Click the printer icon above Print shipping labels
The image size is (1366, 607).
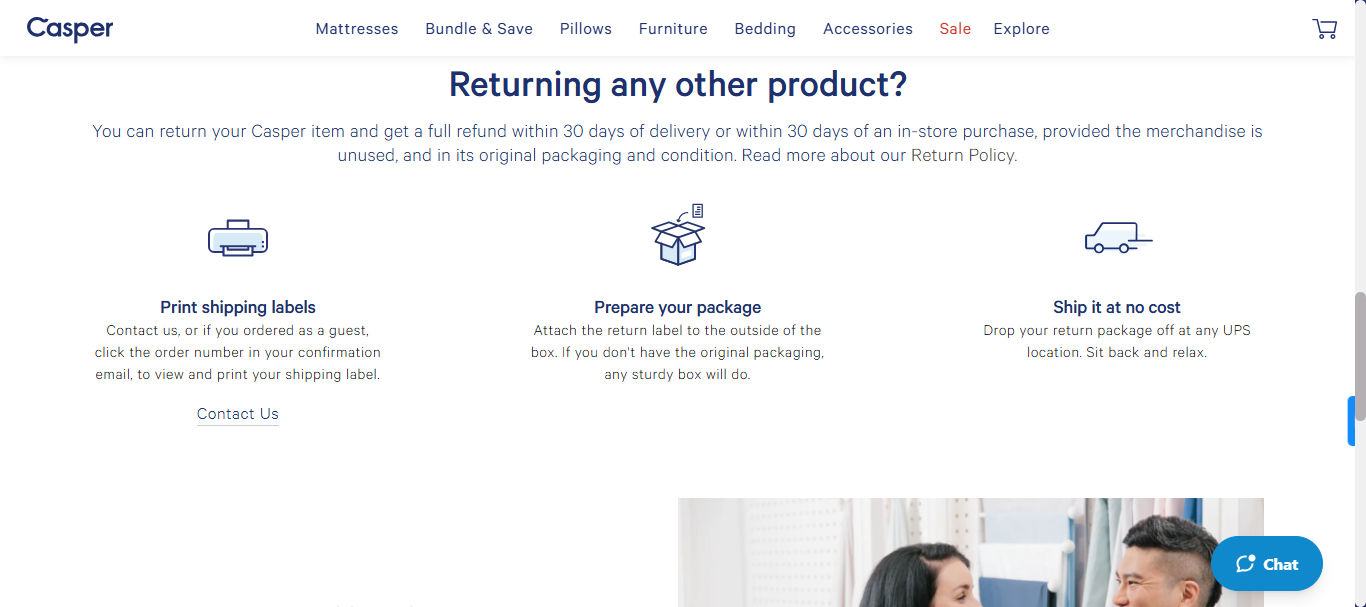pyautogui.click(x=238, y=238)
